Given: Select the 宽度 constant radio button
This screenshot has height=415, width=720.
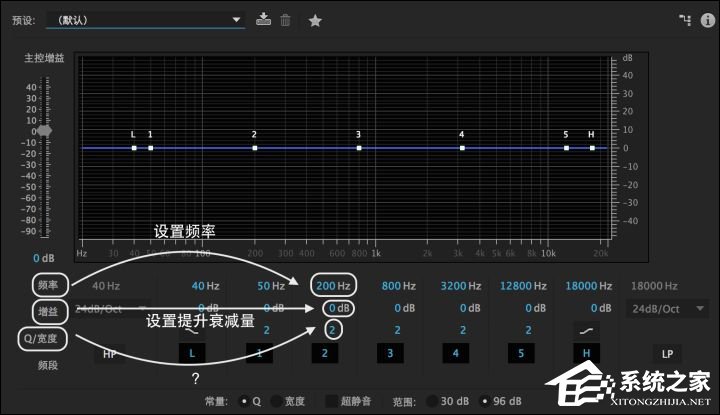Looking at the screenshot, I should (276, 402).
